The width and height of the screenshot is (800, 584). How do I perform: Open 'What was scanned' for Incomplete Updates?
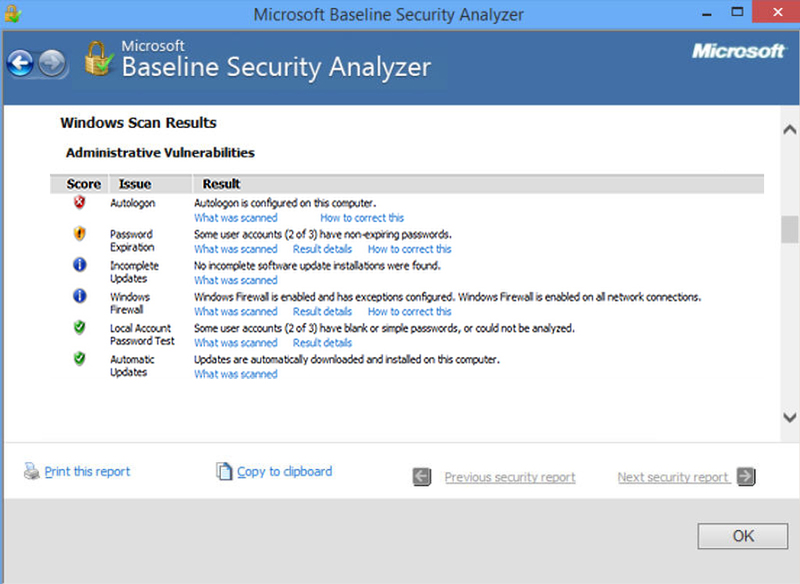pyautogui.click(x=236, y=280)
